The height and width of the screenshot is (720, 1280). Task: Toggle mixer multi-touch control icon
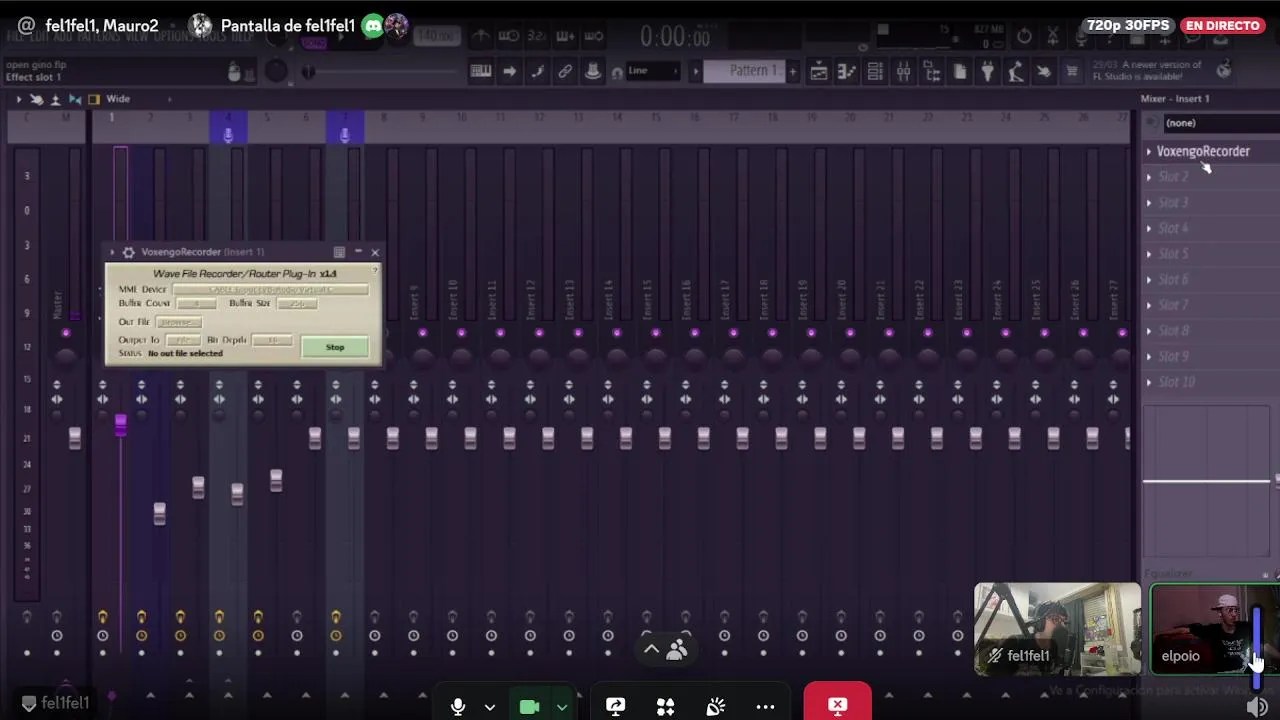point(36,99)
